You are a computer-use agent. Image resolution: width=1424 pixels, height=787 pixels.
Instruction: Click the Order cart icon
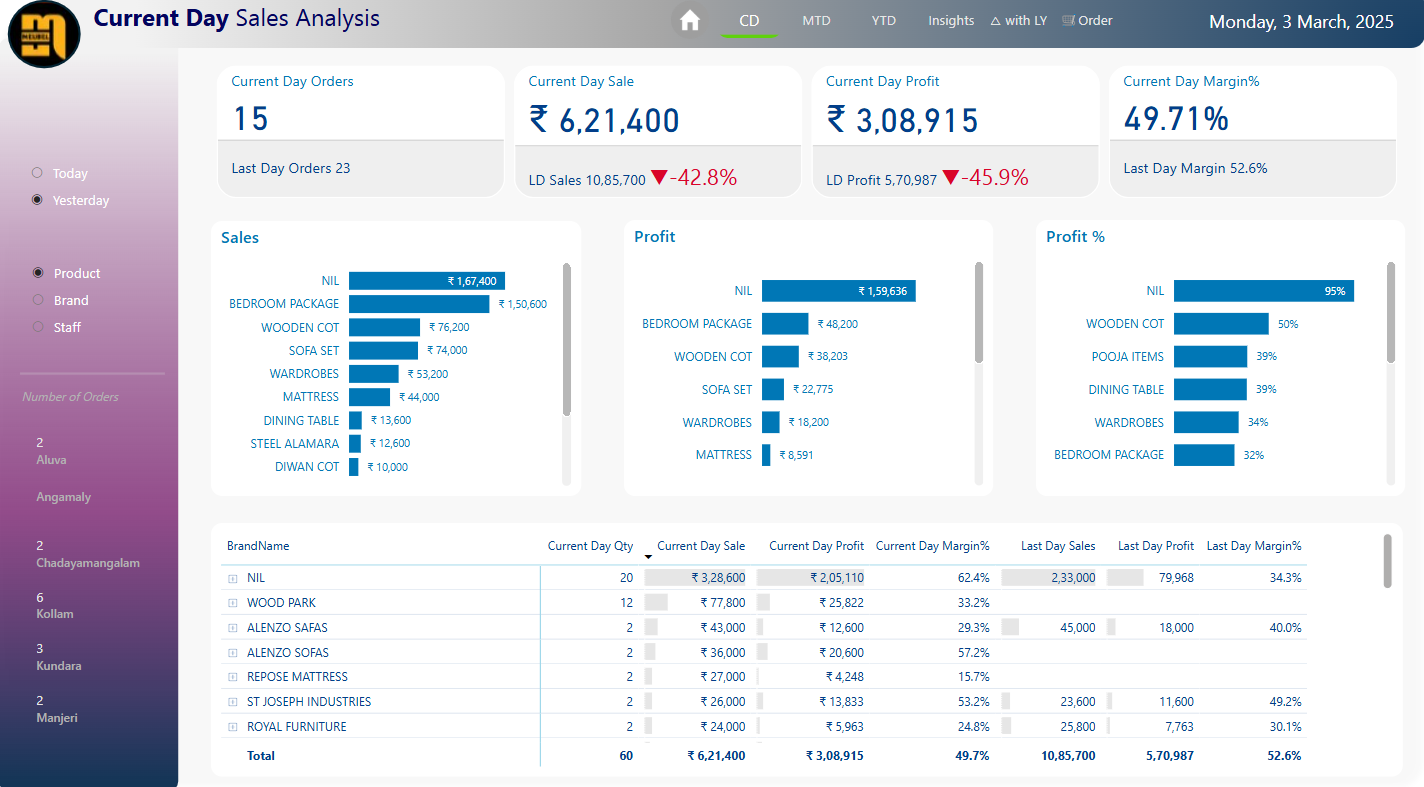[1069, 20]
